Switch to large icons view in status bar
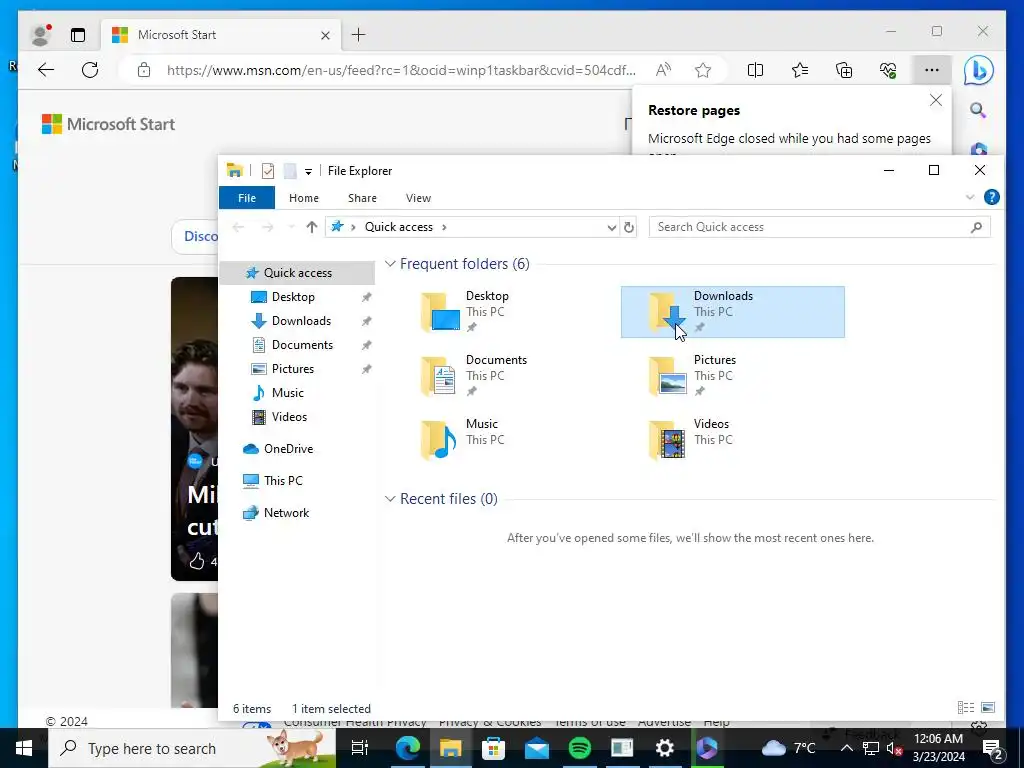This screenshot has width=1024, height=768. coord(988,708)
